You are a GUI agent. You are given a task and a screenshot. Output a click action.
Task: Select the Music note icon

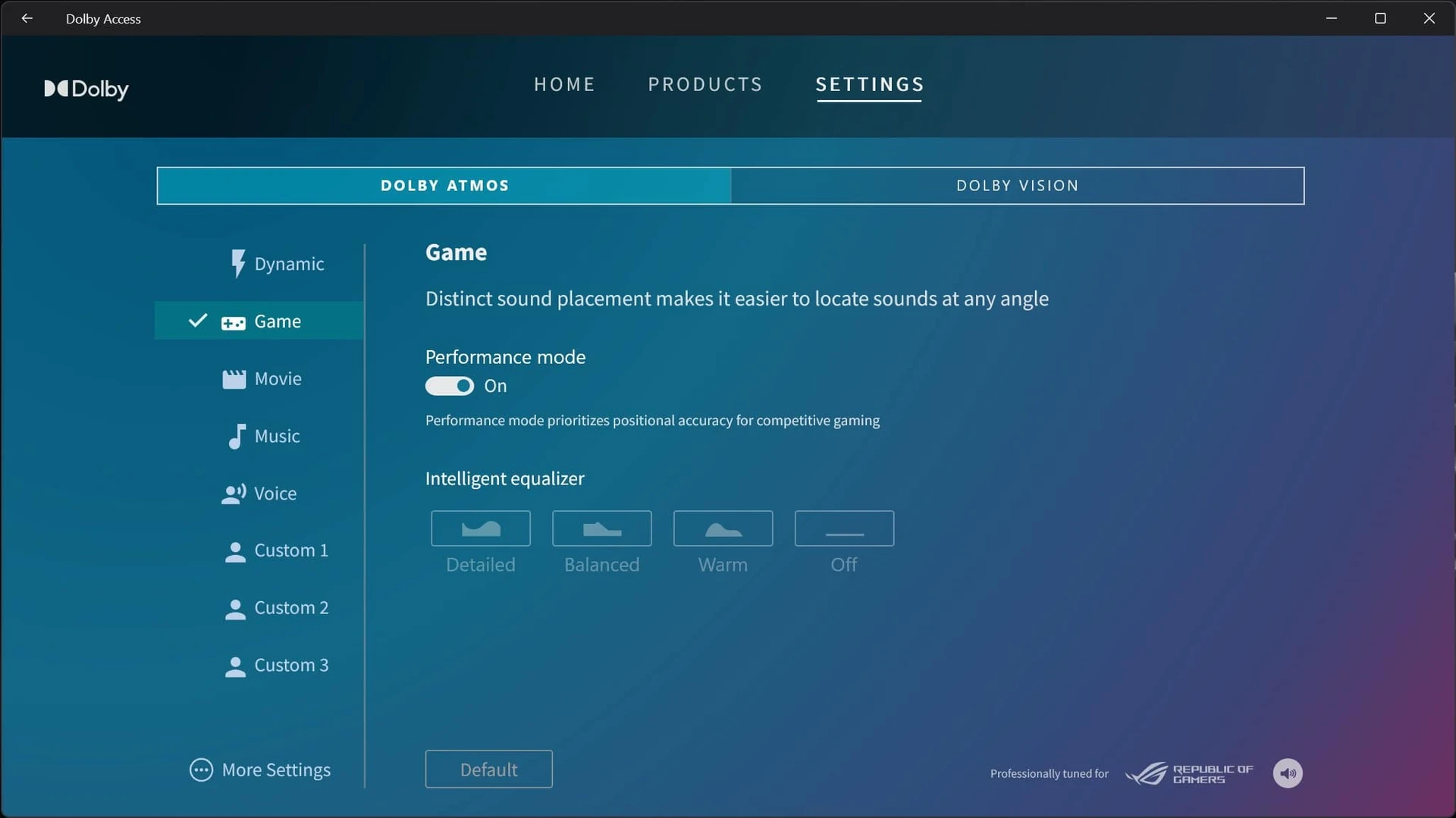pyautogui.click(x=237, y=437)
